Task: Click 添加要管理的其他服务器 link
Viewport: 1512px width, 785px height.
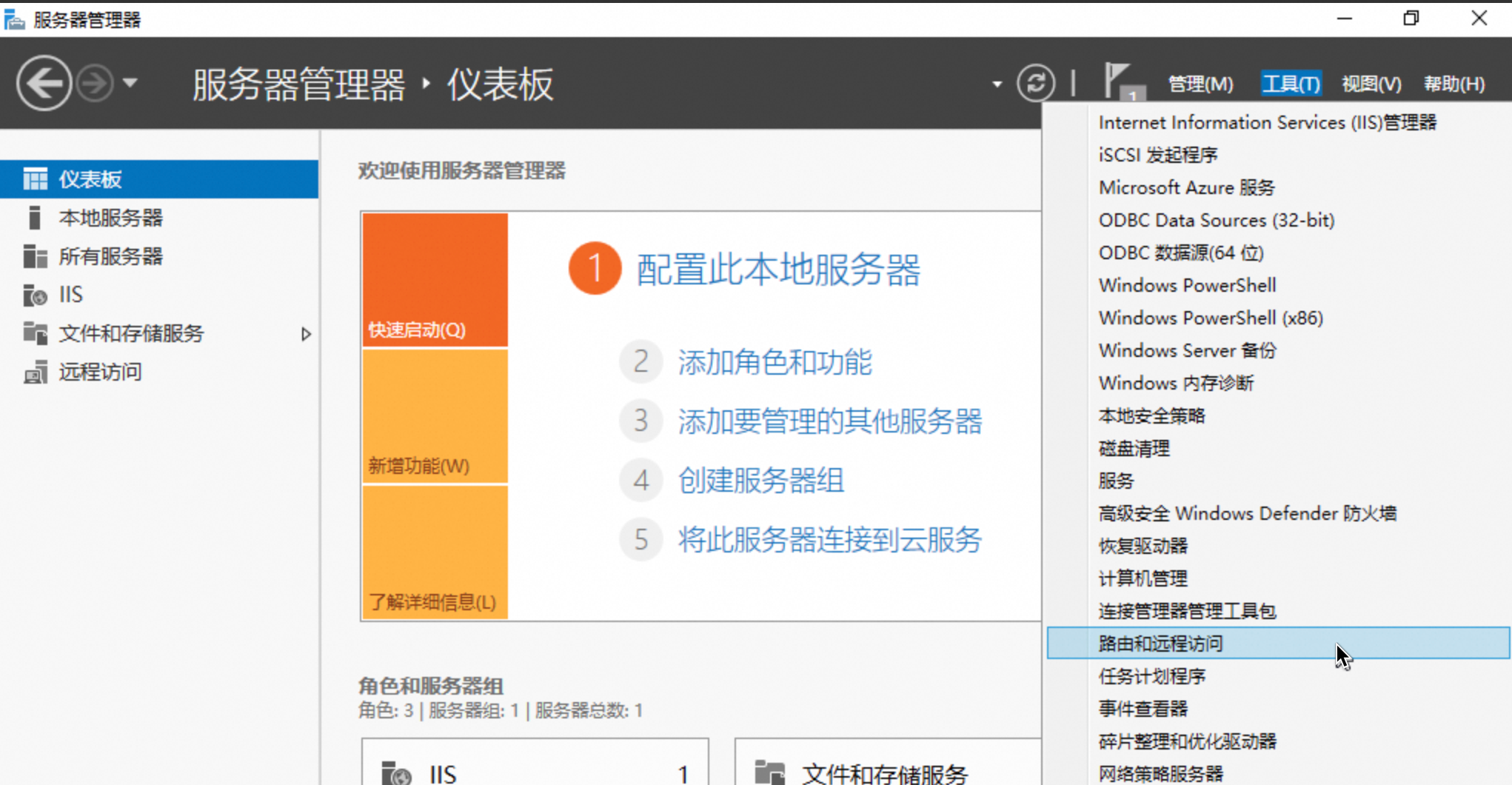Action: [830, 421]
